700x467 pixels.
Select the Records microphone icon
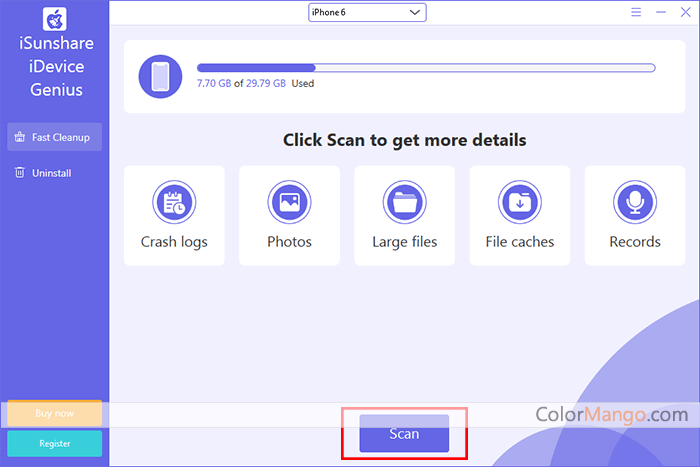[x=635, y=202]
